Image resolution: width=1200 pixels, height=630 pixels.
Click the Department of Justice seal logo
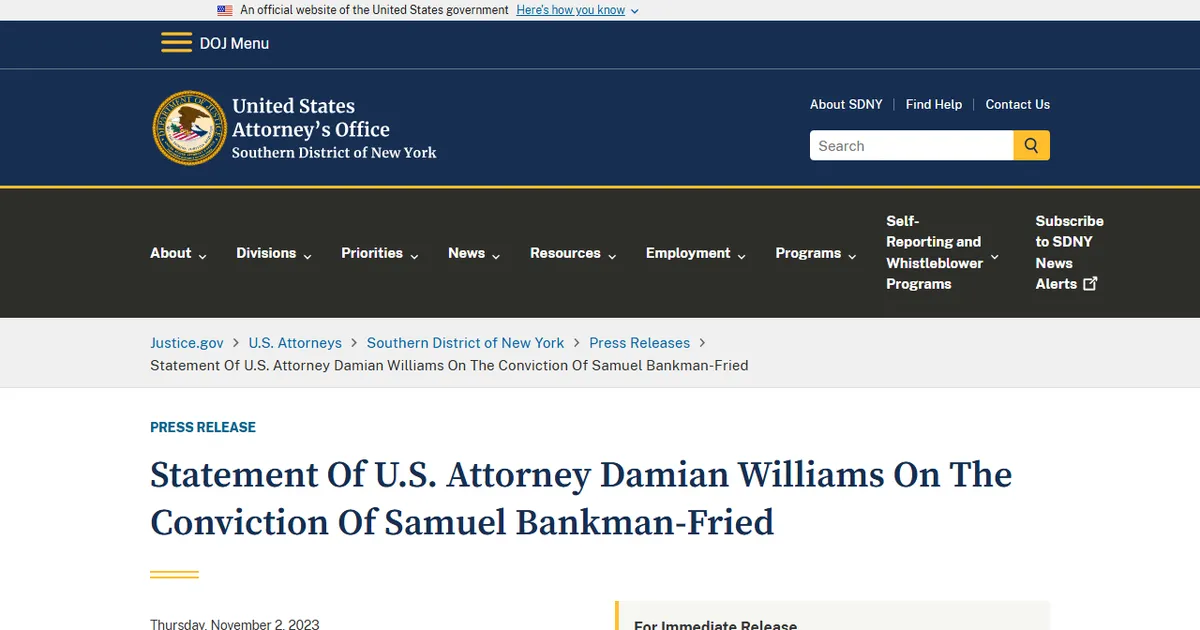pyautogui.click(x=189, y=128)
